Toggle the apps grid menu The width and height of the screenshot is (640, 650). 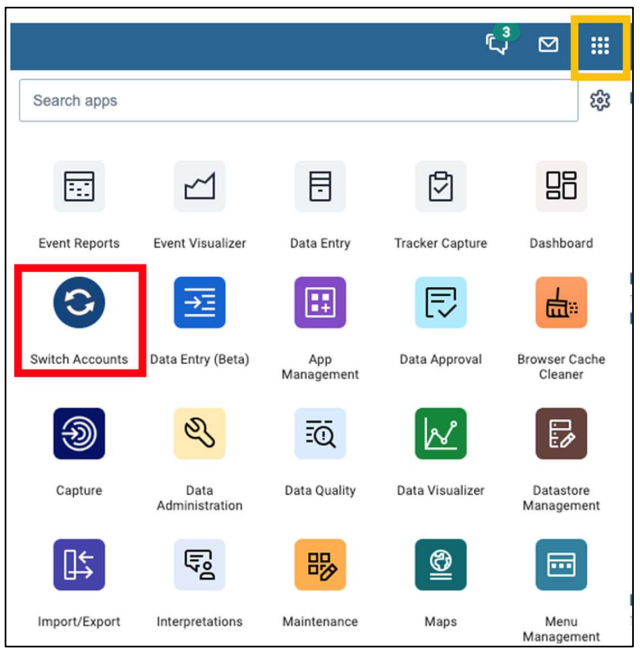(x=600, y=46)
